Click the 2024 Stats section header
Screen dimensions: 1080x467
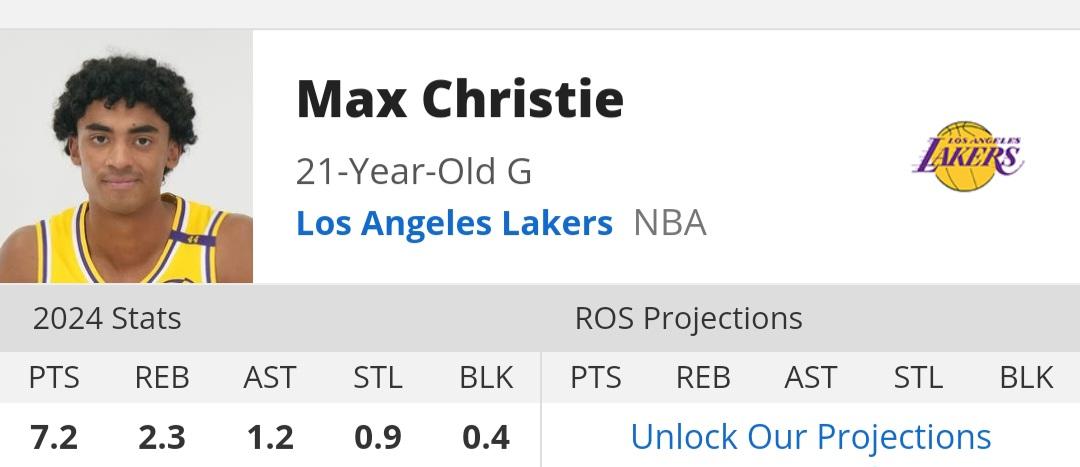(x=107, y=318)
